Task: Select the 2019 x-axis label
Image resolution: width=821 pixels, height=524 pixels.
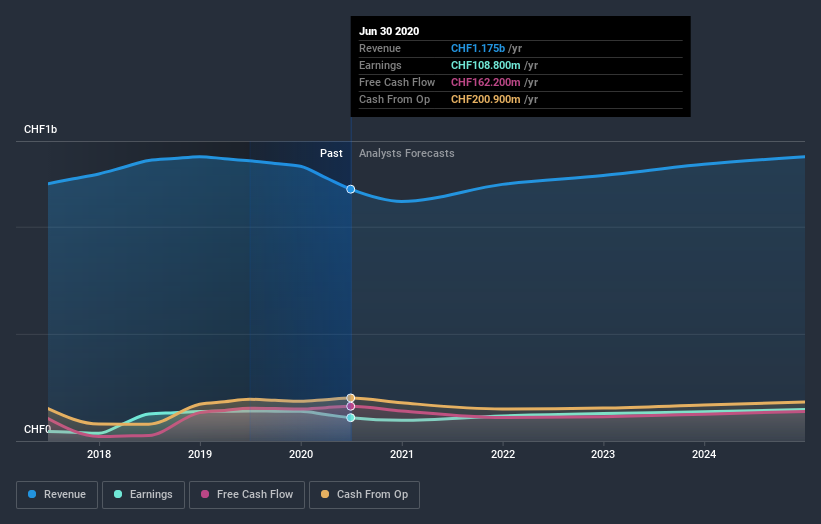Action: pyautogui.click(x=200, y=454)
